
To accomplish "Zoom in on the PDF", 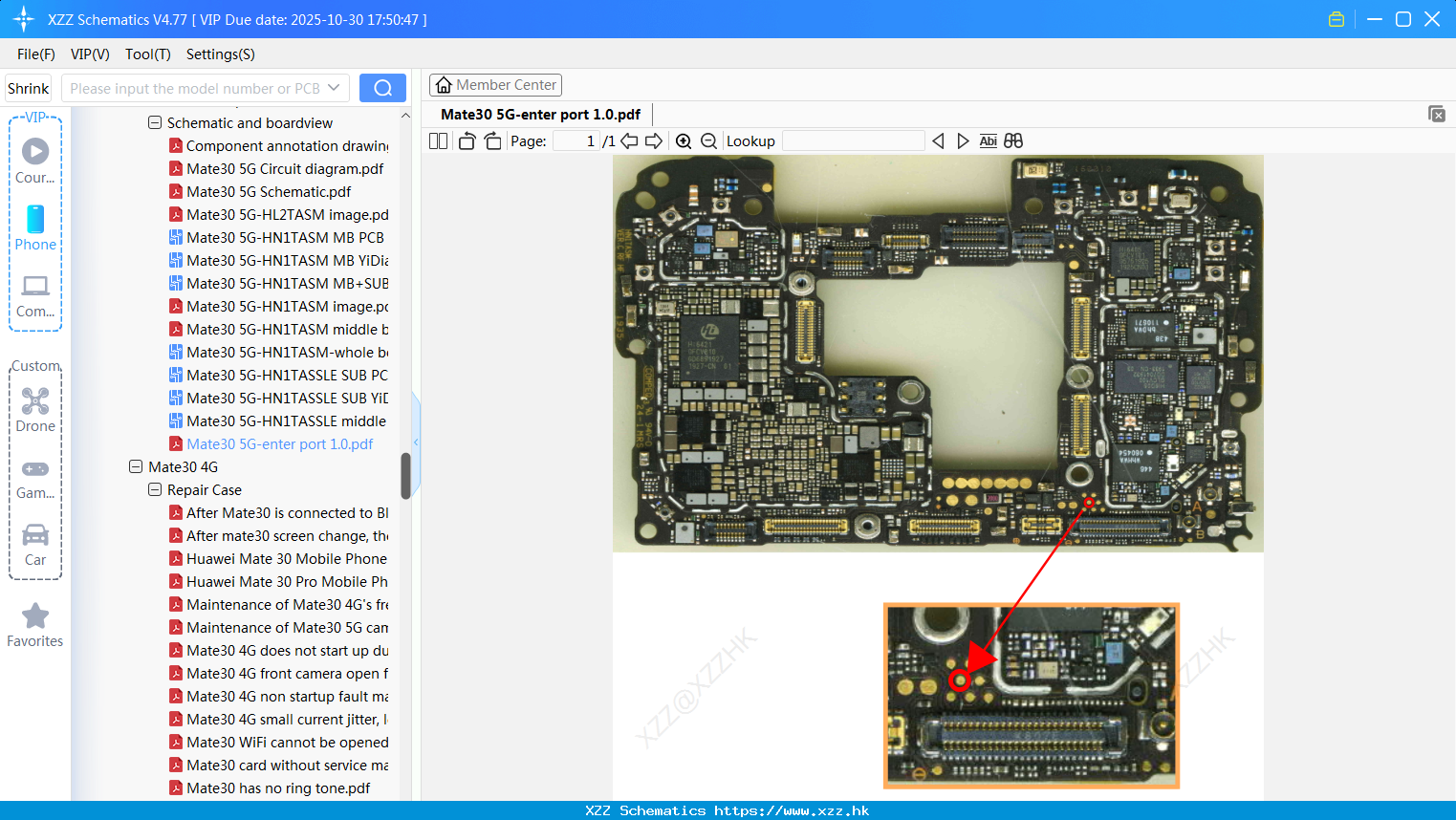I will click(x=684, y=141).
